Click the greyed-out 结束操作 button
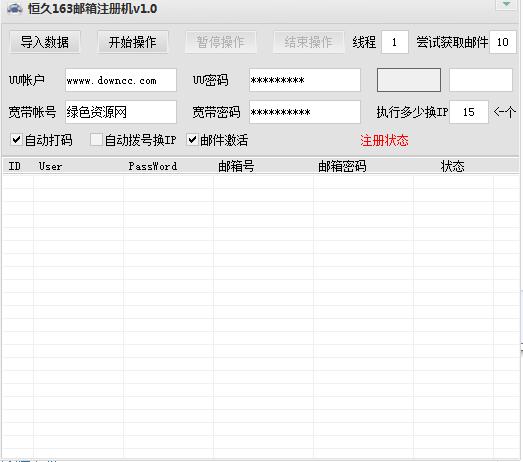523x462 pixels. click(309, 42)
